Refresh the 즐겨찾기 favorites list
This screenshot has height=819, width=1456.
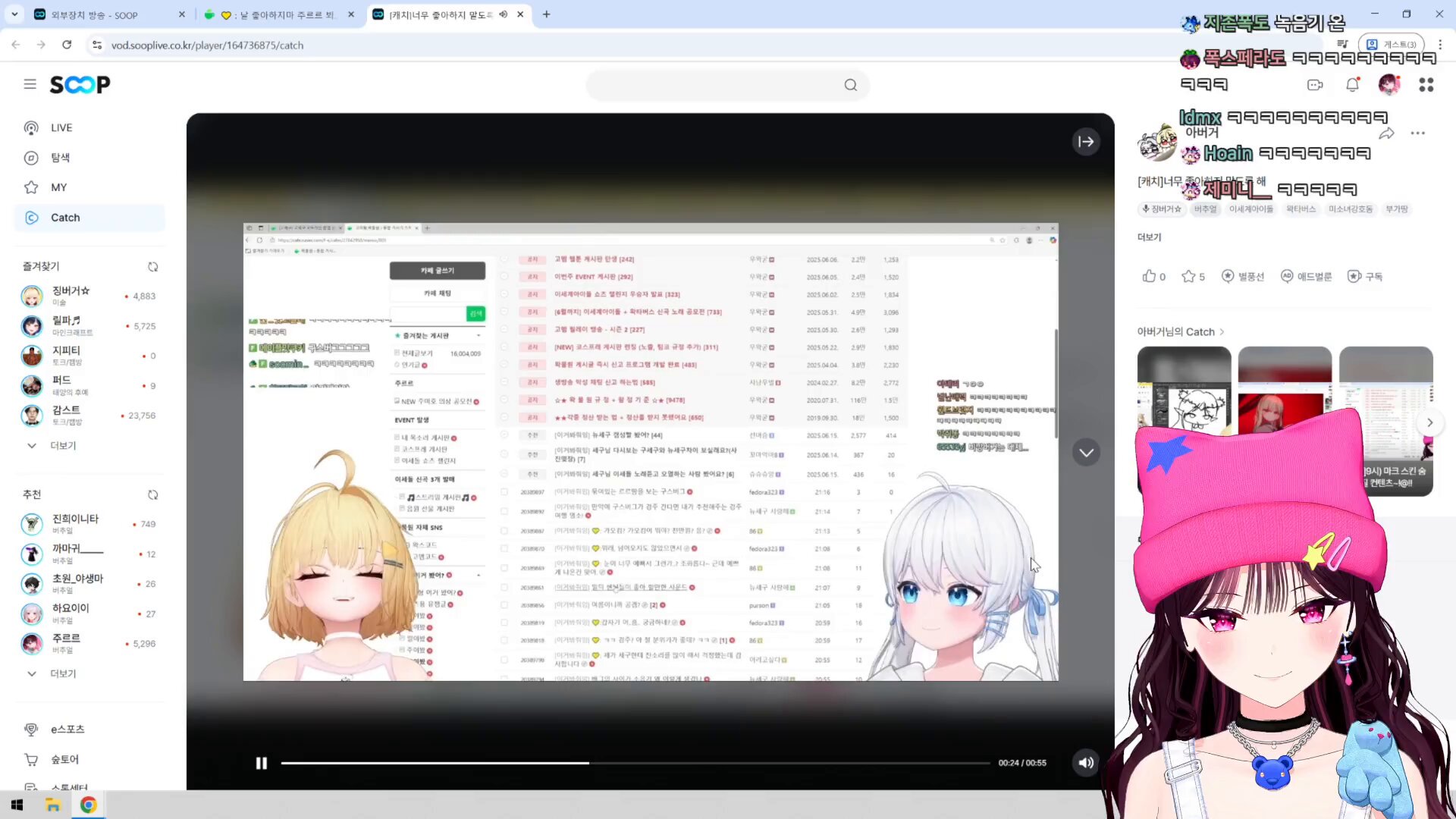(x=153, y=267)
